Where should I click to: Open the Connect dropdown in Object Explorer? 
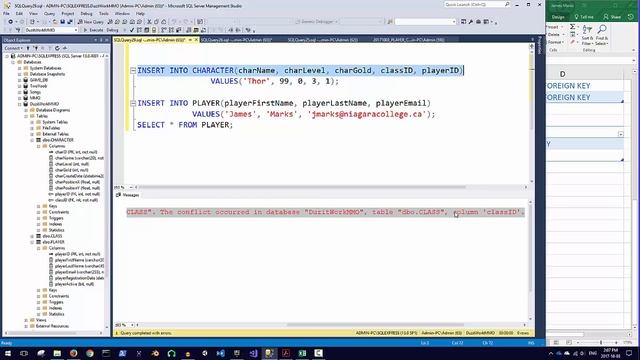coord(13,48)
